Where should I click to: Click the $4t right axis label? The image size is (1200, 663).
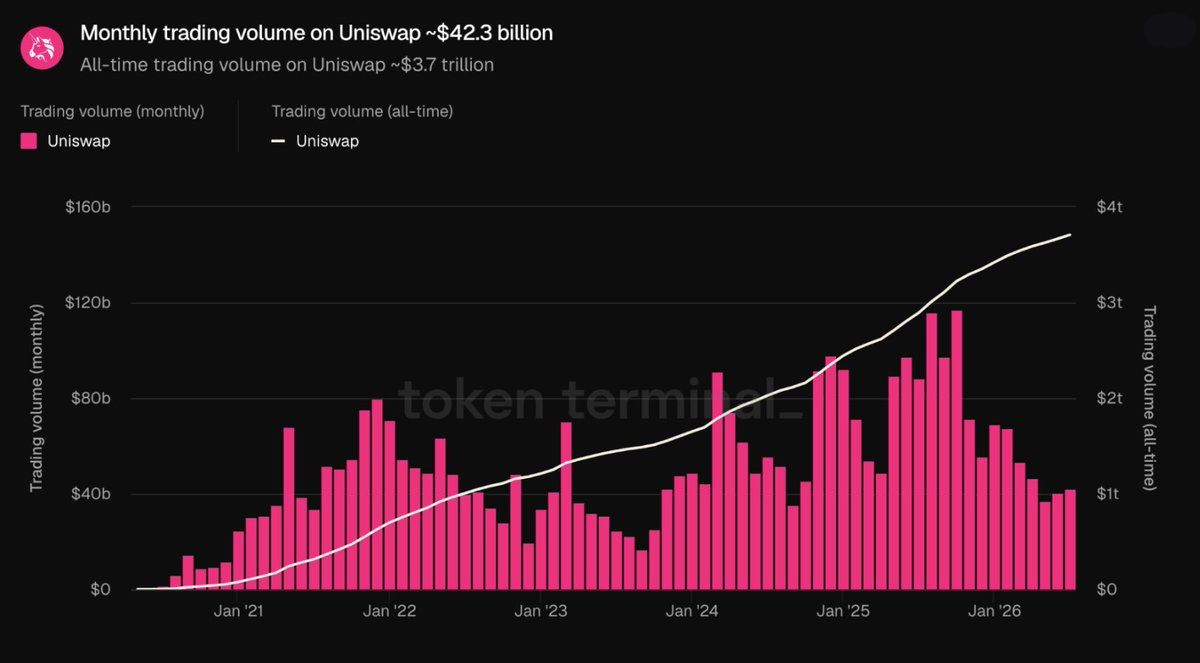point(1110,207)
